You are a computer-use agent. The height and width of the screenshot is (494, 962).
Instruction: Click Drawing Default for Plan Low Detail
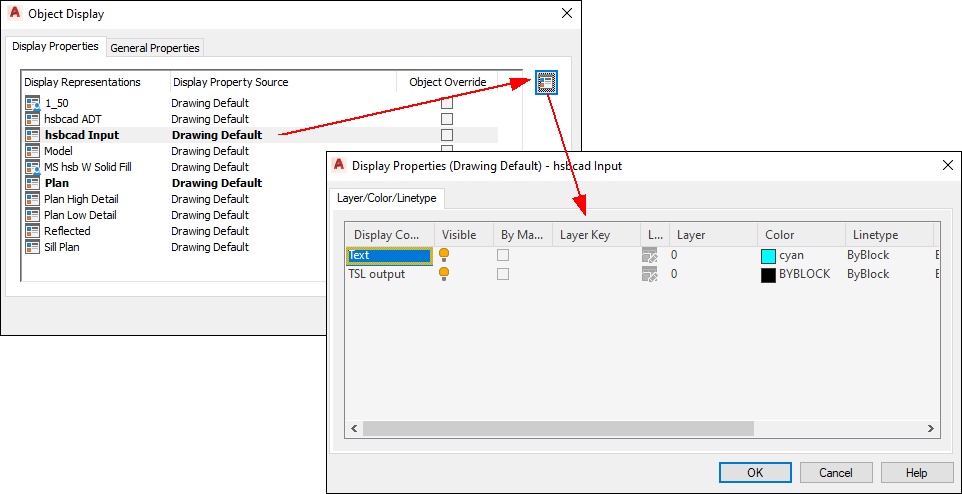pos(210,215)
